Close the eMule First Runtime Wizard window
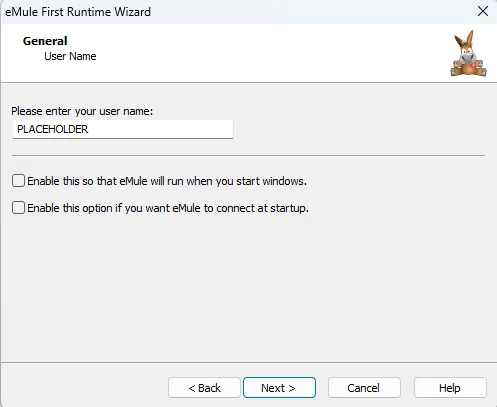 (483, 11)
